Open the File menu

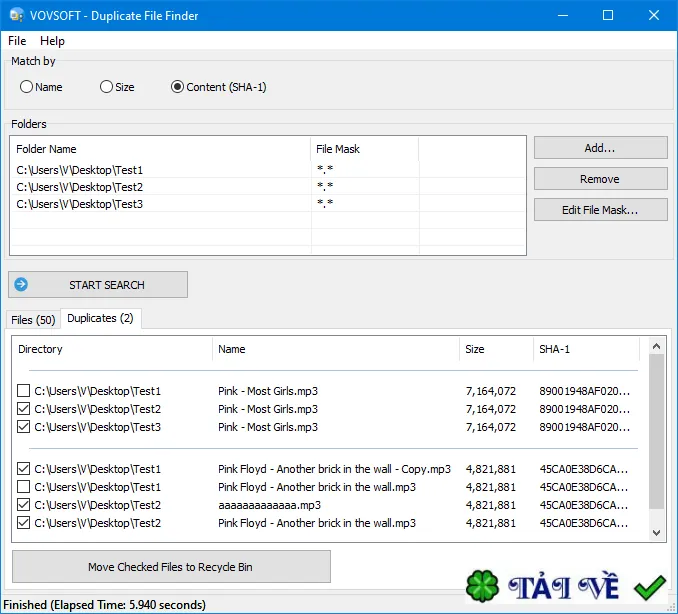pos(17,41)
